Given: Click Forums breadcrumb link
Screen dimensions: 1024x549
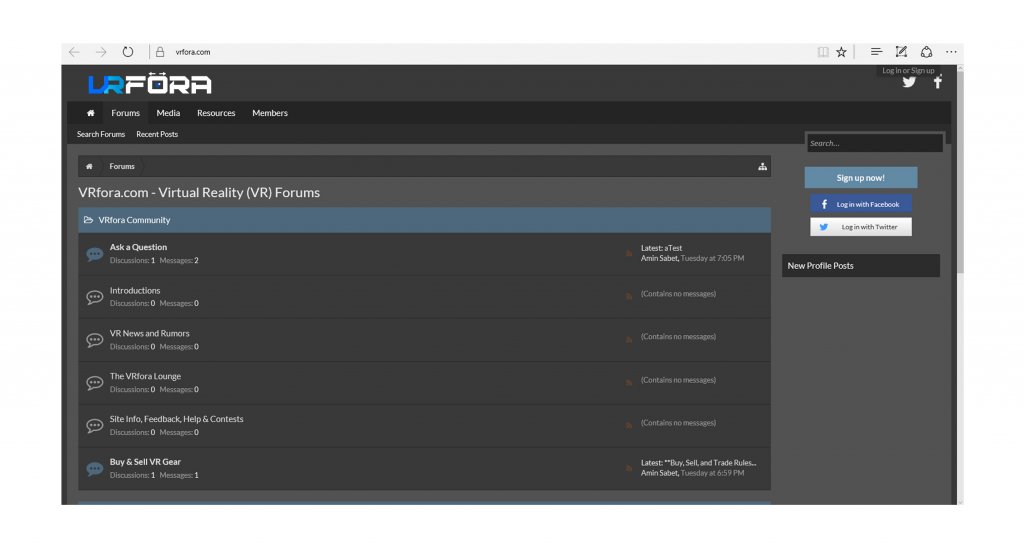Looking at the screenshot, I should pos(122,166).
